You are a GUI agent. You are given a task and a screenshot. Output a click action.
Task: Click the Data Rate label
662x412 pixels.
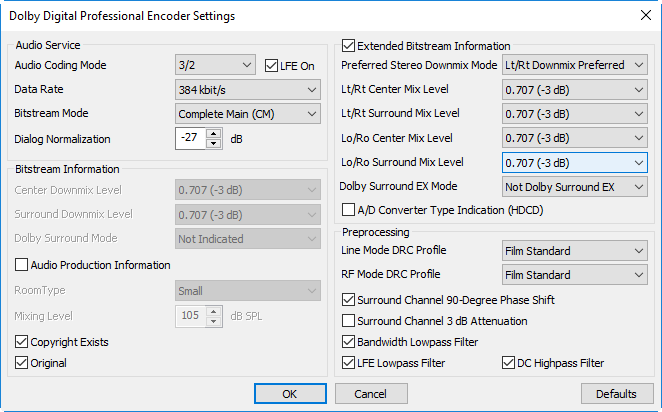39,89
